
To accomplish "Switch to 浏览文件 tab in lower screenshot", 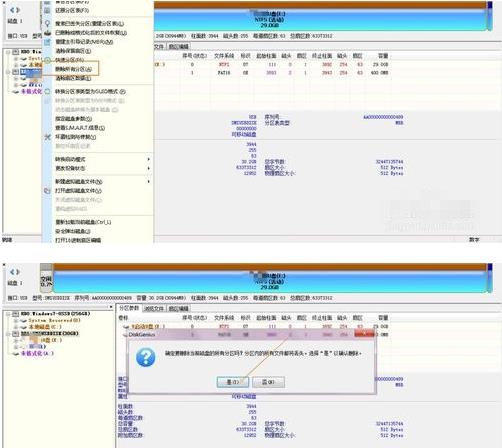I will point(154,308).
